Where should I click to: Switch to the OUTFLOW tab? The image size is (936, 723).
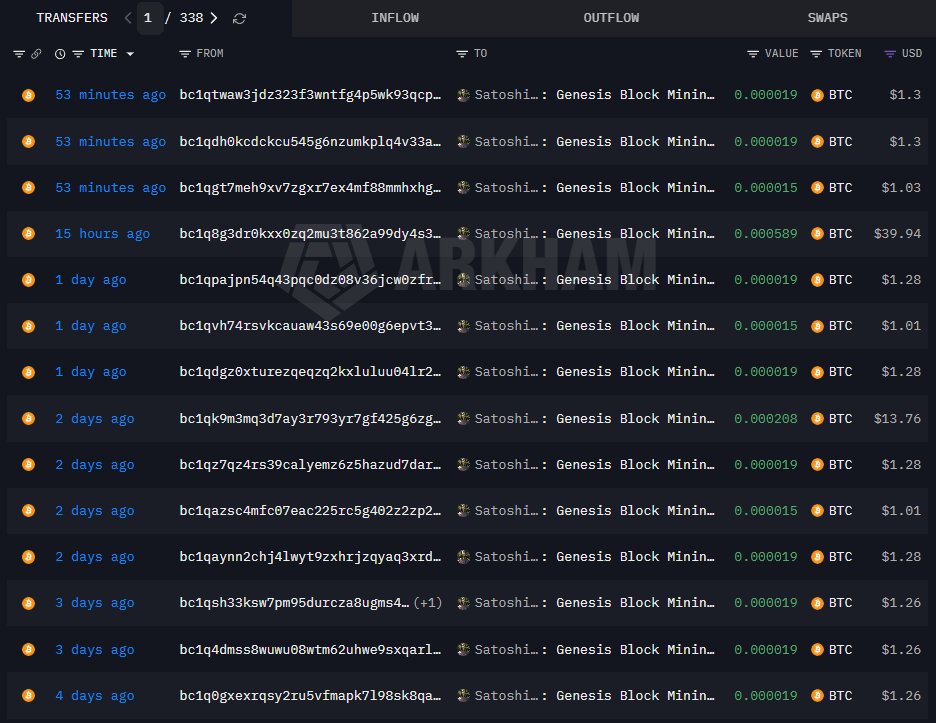click(611, 18)
